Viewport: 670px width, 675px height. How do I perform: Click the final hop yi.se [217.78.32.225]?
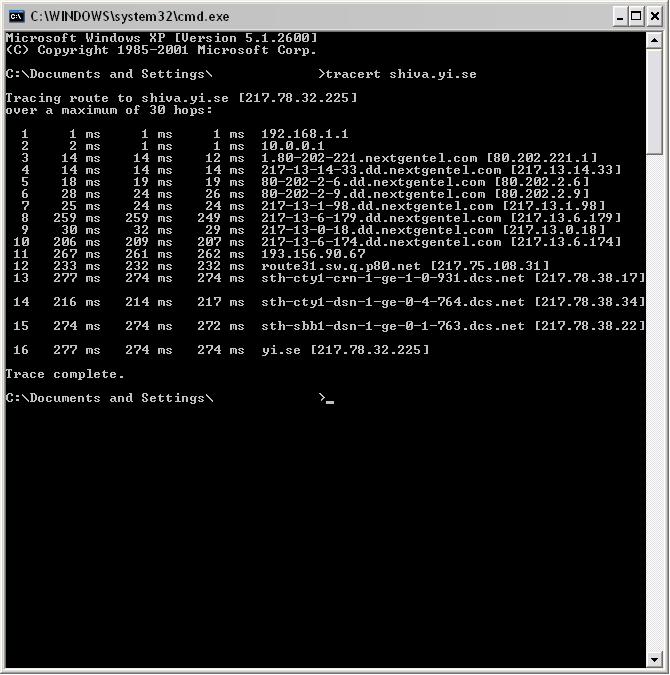tap(345, 350)
